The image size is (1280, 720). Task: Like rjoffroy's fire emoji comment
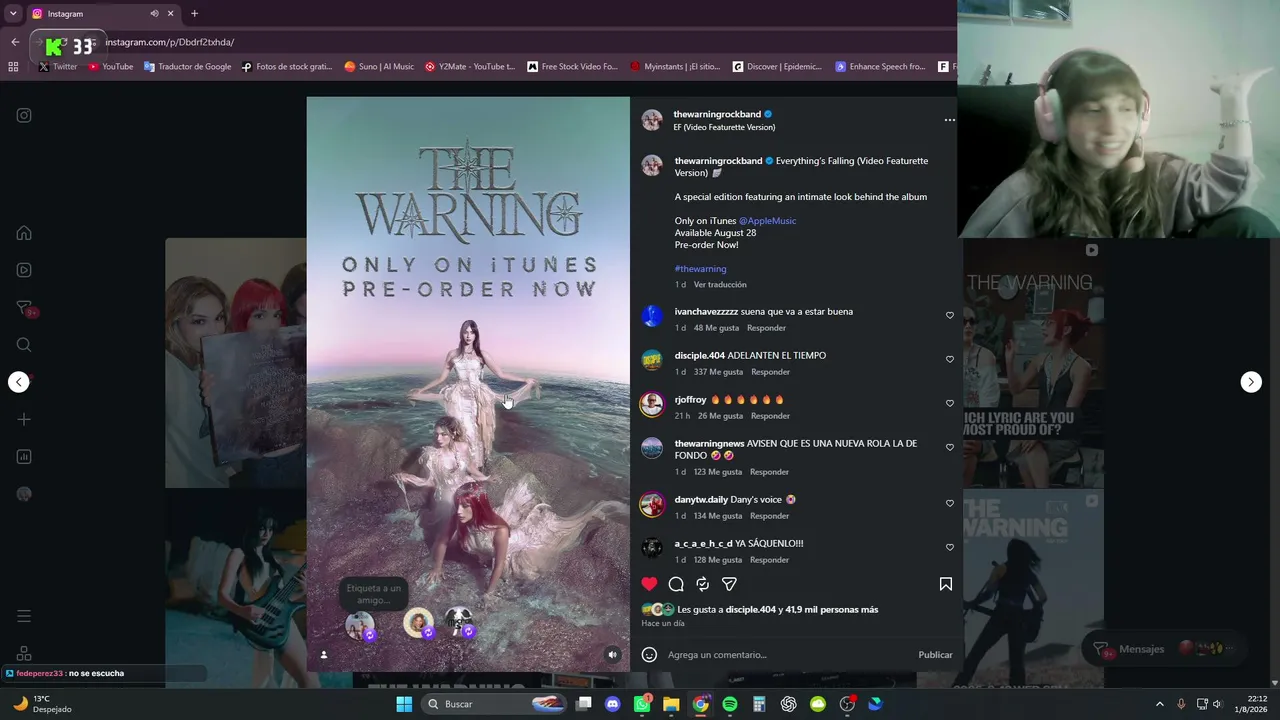(950, 404)
